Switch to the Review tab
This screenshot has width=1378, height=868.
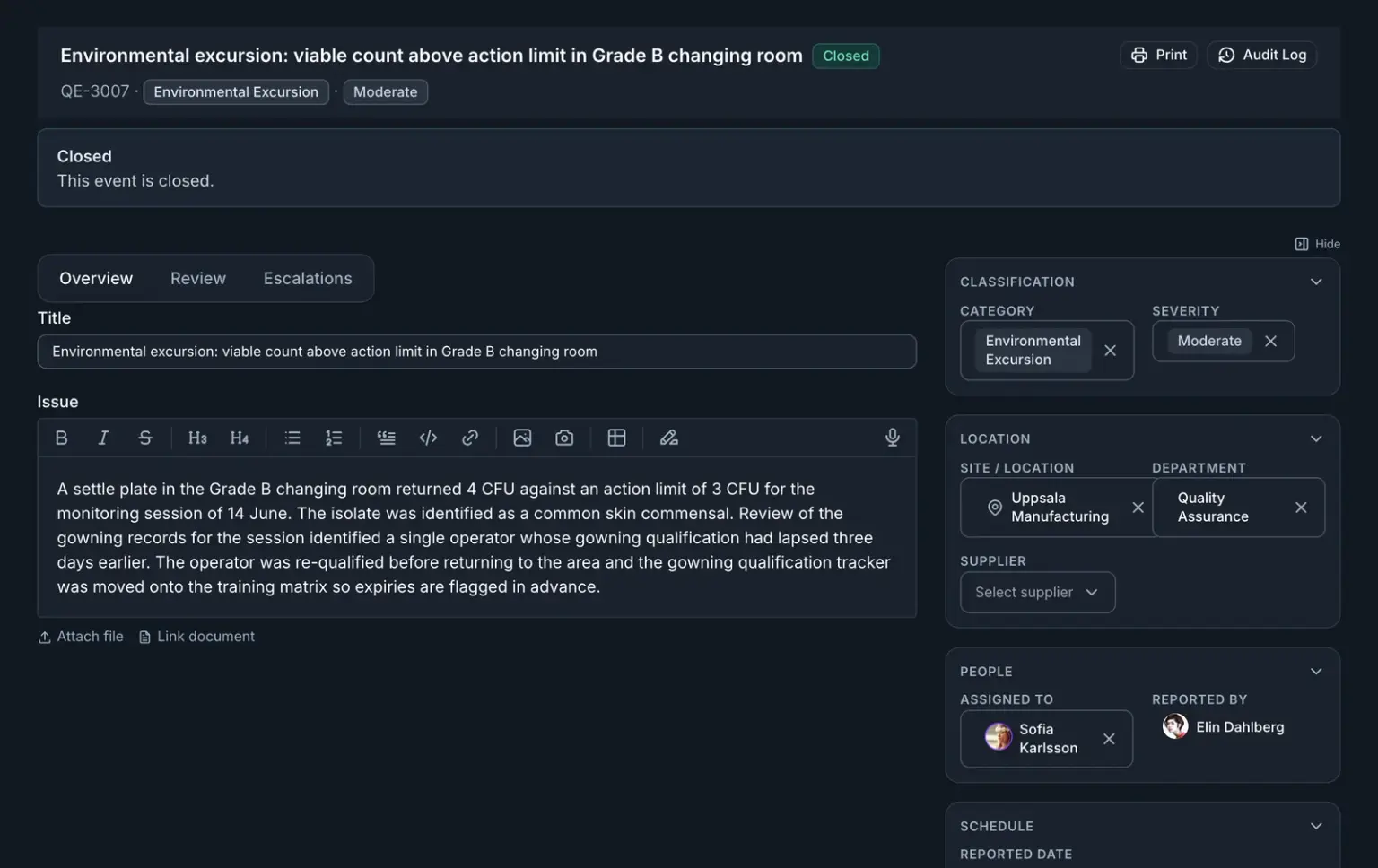(x=198, y=279)
